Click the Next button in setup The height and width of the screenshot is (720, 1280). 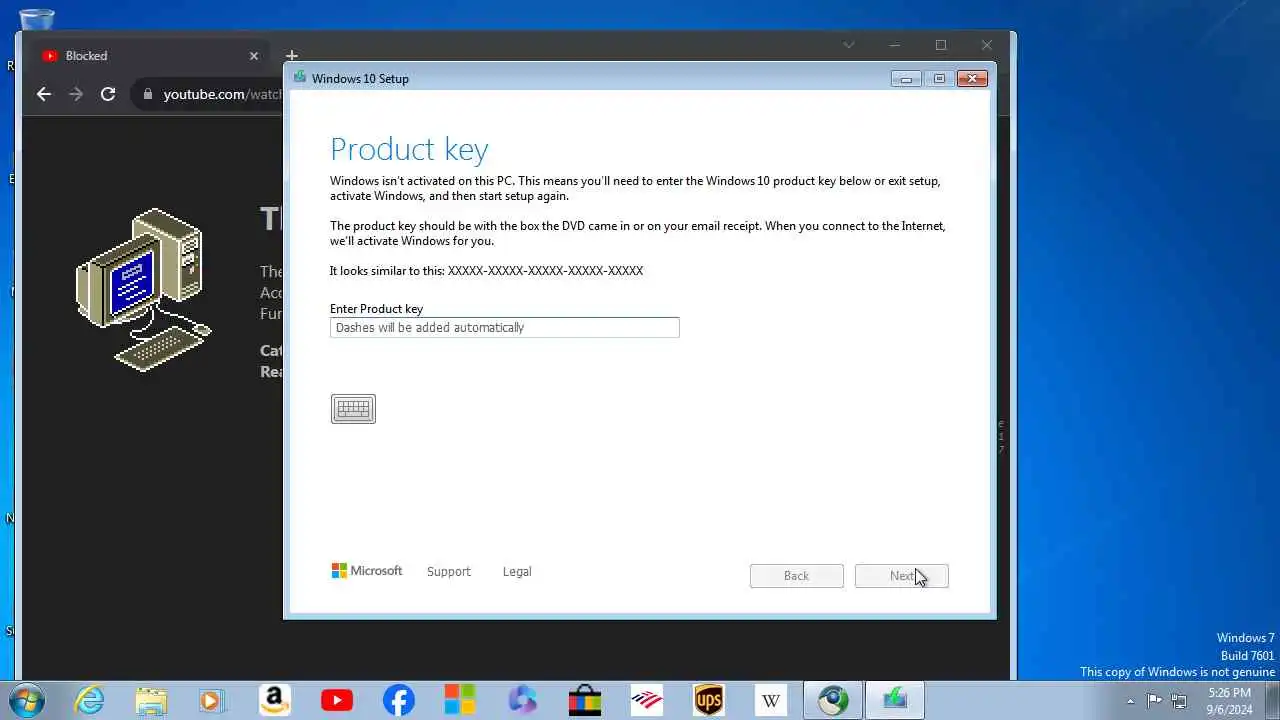click(x=901, y=576)
